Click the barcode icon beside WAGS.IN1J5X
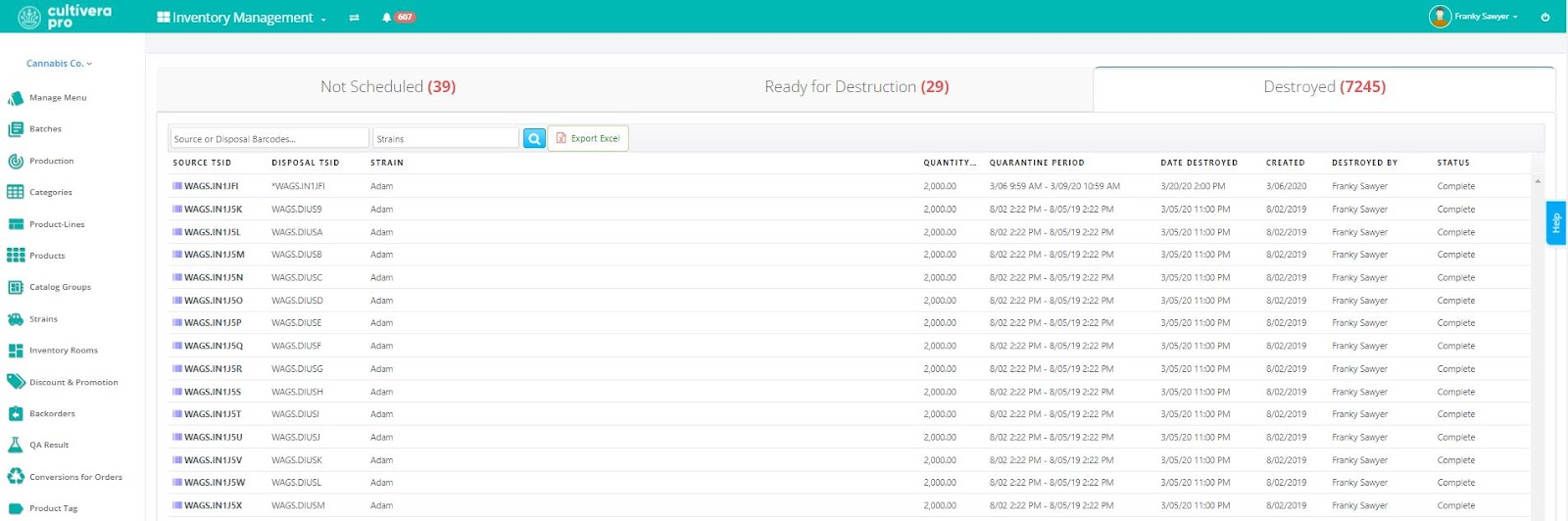1568x521 pixels. [x=177, y=505]
